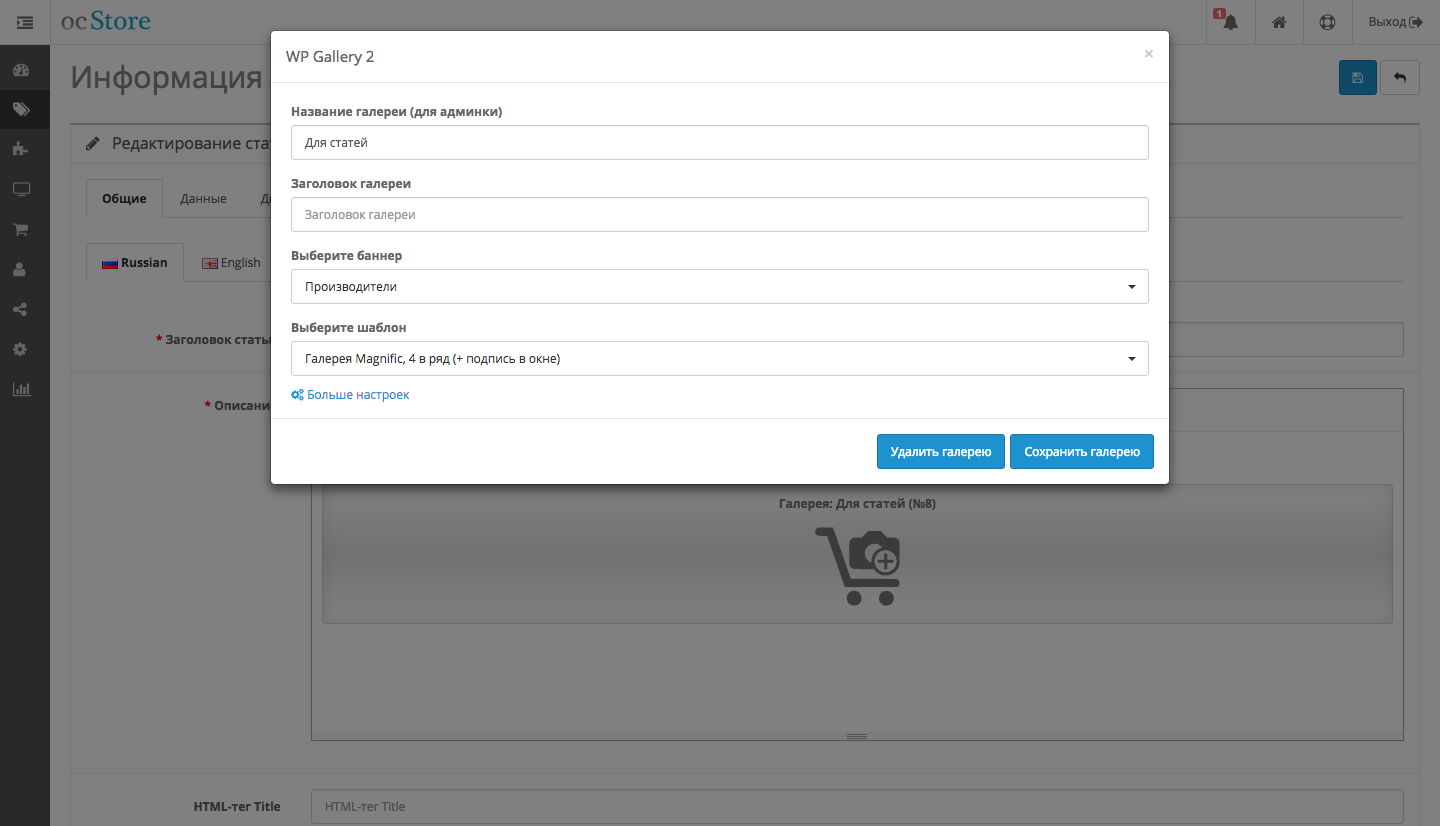
Task: Open the Dashboard icon in sidebar
Action: click(21, 70)
